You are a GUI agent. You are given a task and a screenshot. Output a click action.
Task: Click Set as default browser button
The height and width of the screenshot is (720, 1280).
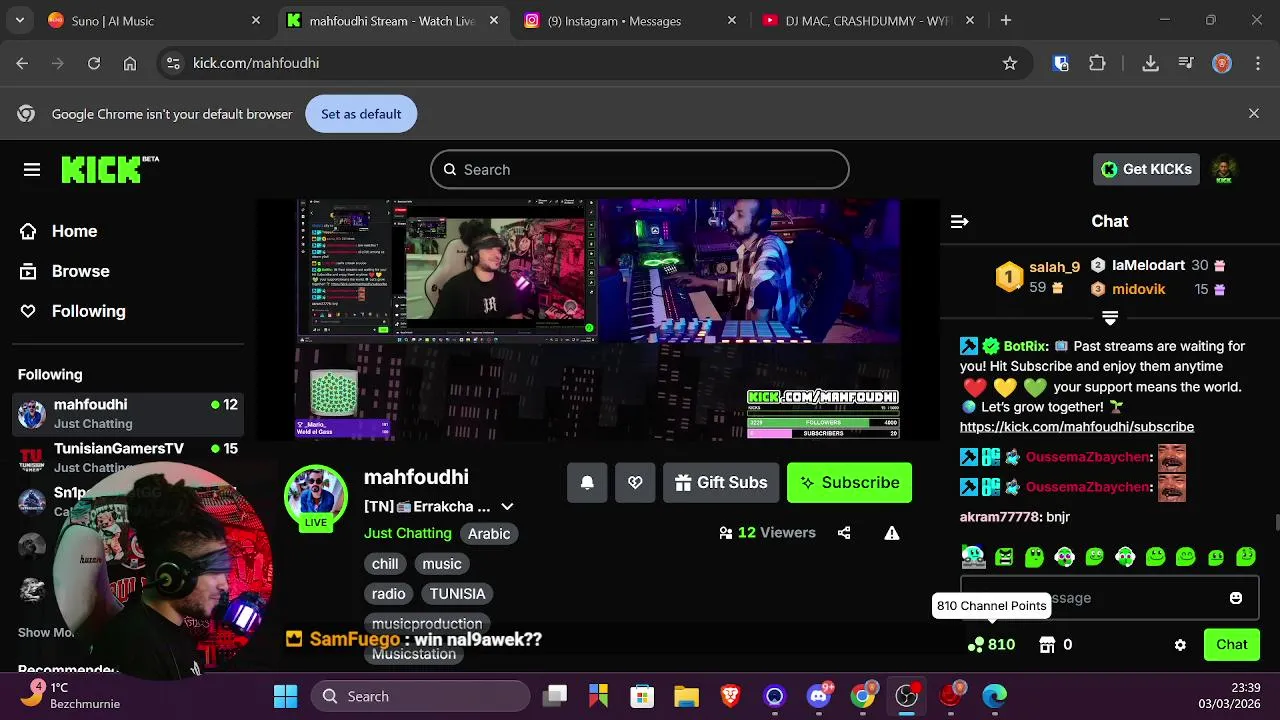click(x=361, y=114)
